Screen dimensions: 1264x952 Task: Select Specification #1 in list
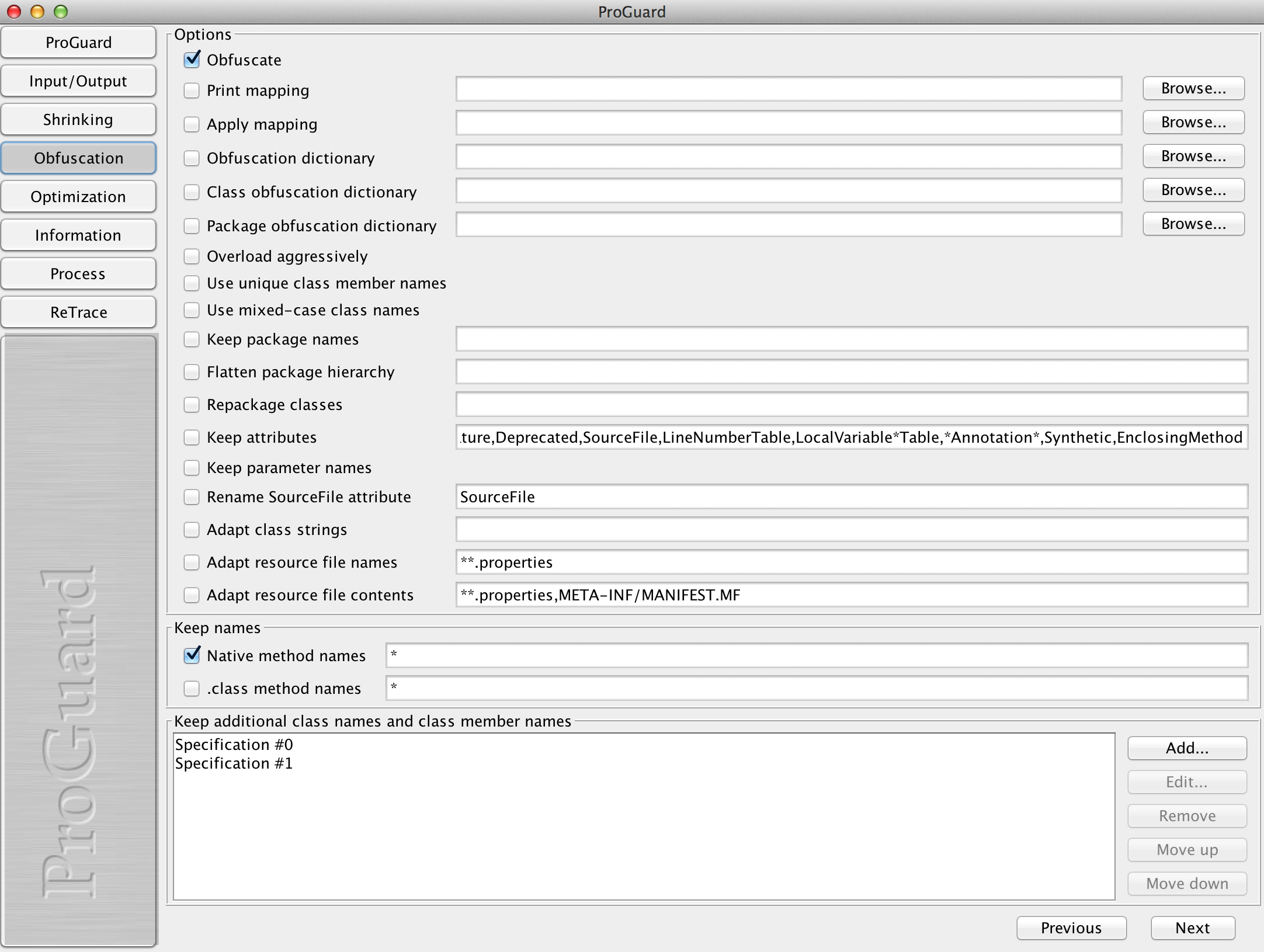coord(644,763)
